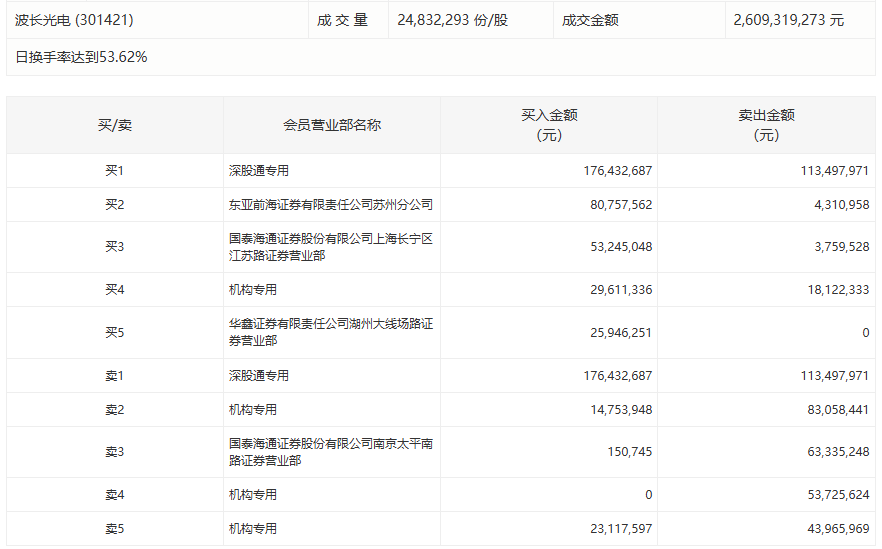The height and width of the screenshot is (549, 882).
Task: Select the 卖5 row label
Action: [114, 529]
